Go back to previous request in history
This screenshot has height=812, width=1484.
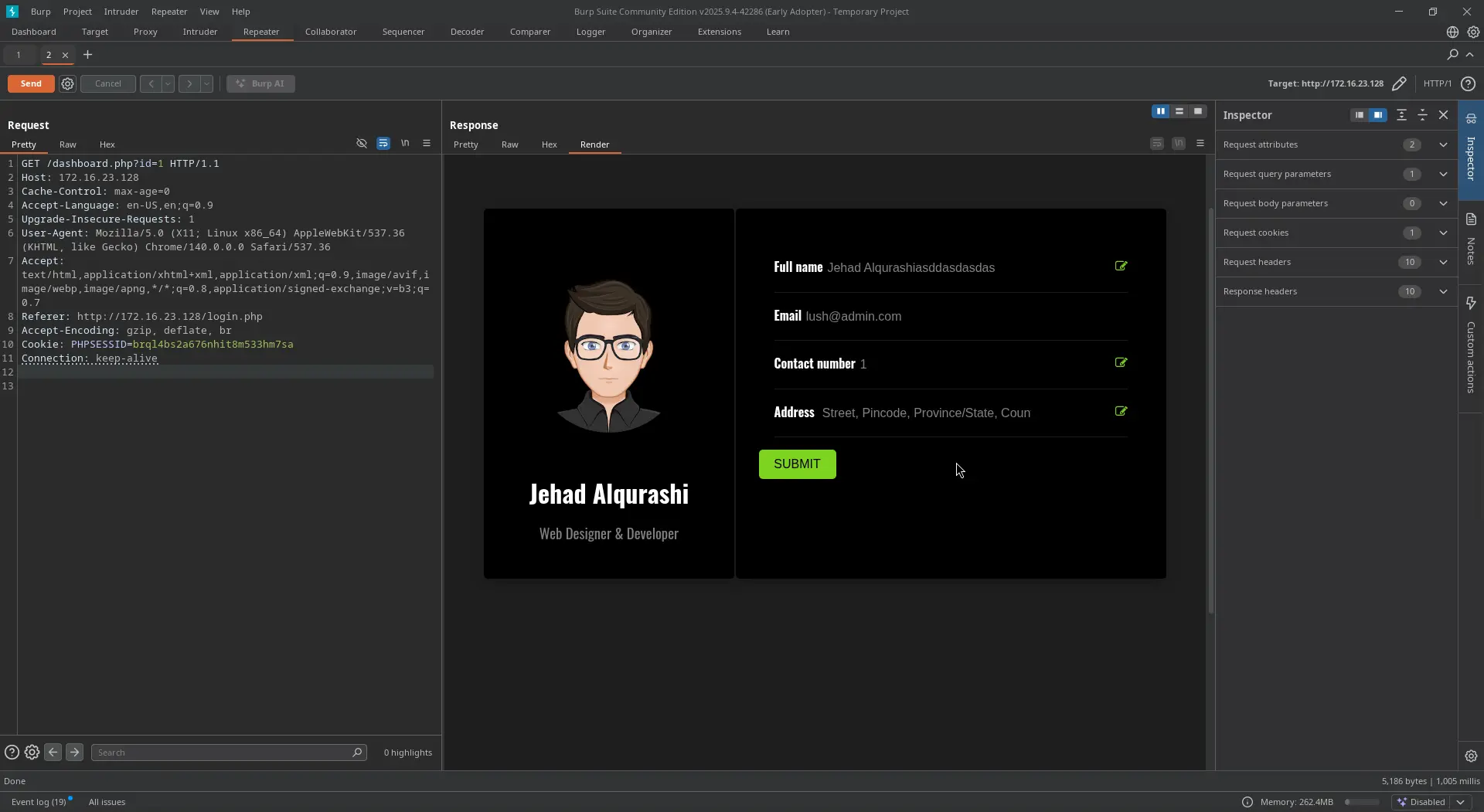(x=151, y=83)
